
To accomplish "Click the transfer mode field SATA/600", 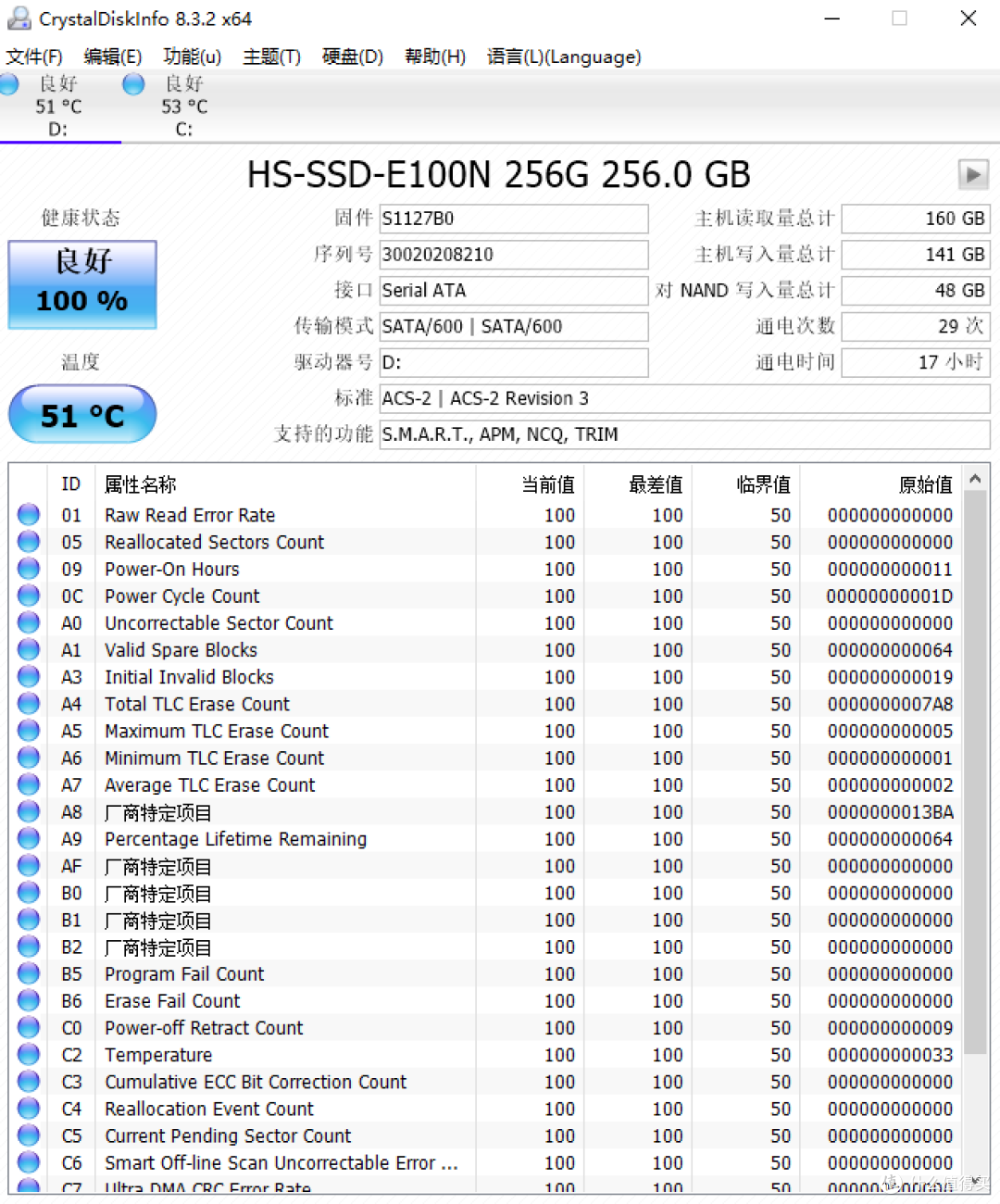I will [x=514, y=327].
